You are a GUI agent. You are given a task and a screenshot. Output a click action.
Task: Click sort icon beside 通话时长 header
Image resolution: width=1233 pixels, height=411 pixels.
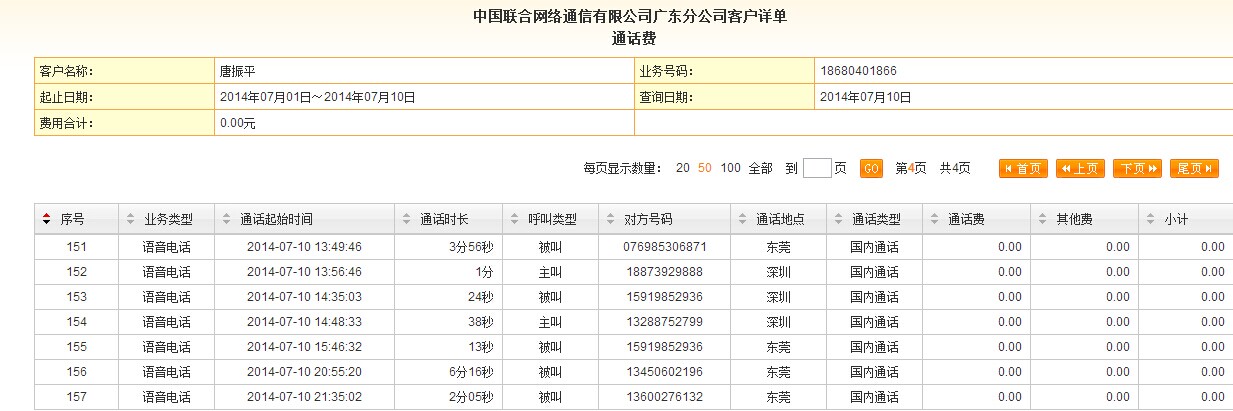pyautogui.click(x=405, y=220)
